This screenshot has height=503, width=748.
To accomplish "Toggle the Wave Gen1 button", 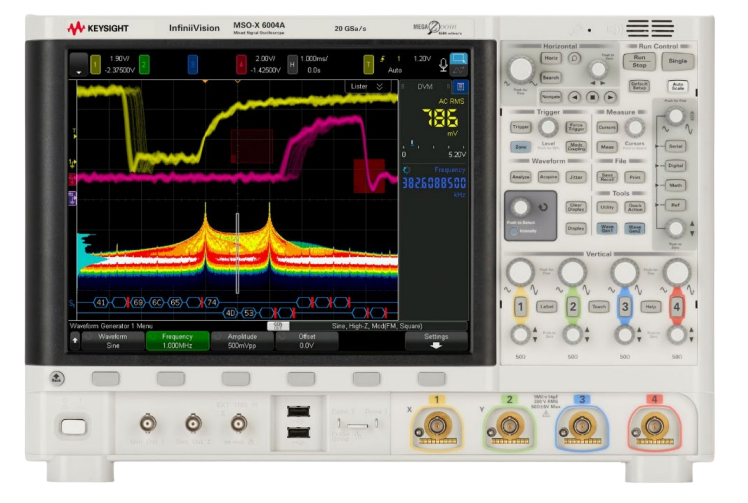I will [607, 228].
